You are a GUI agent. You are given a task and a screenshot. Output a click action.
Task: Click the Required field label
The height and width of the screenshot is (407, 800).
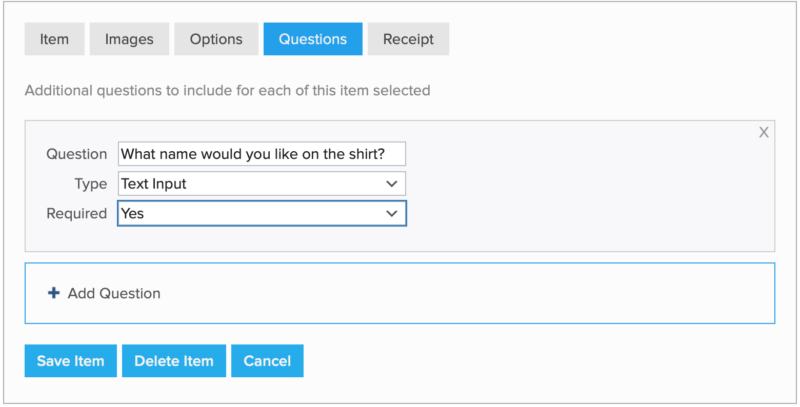tap(76, 213)
